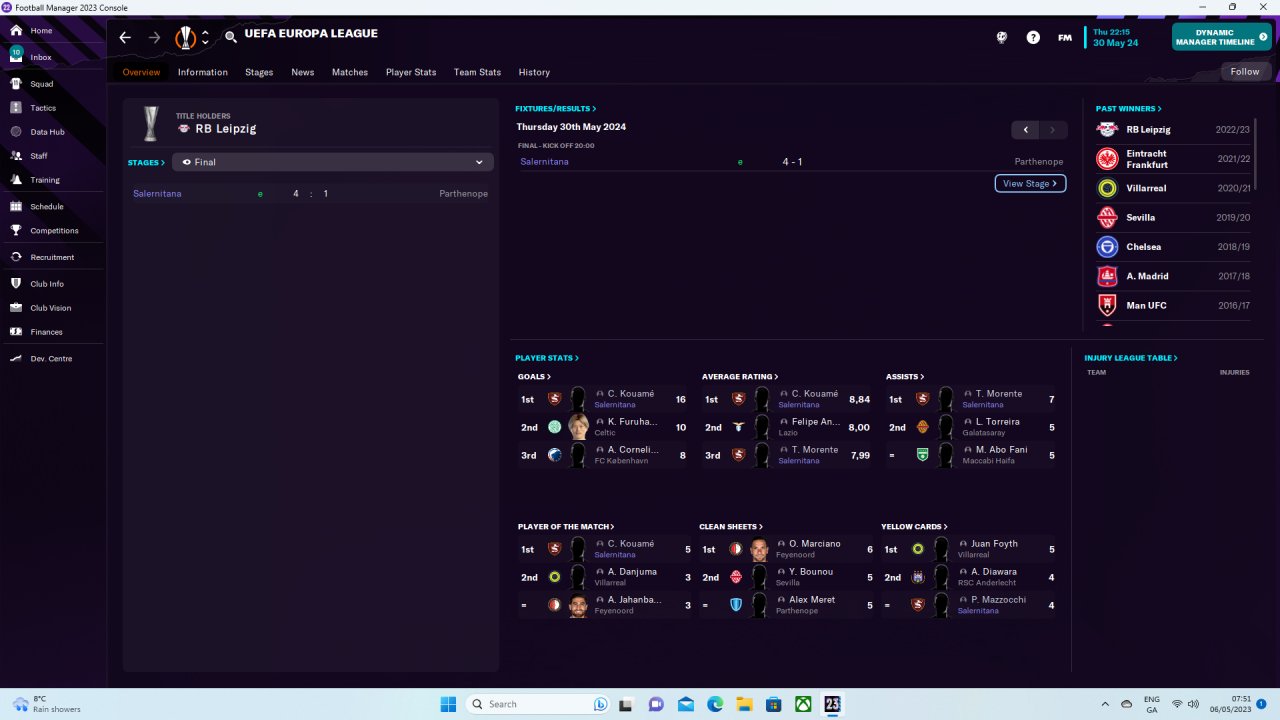Viewport: 1280px width, 720px height.
Task: Open the Dynamic Manager Timeline
Action: [1222, 38]
